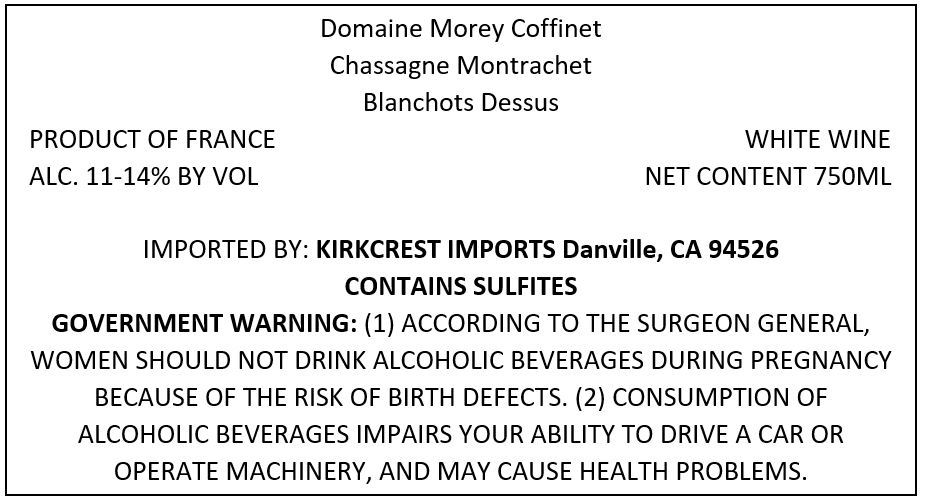Click the (2) CONSUMPTION OF text
This screenshot has width=926, height=504.
[701, 398]
